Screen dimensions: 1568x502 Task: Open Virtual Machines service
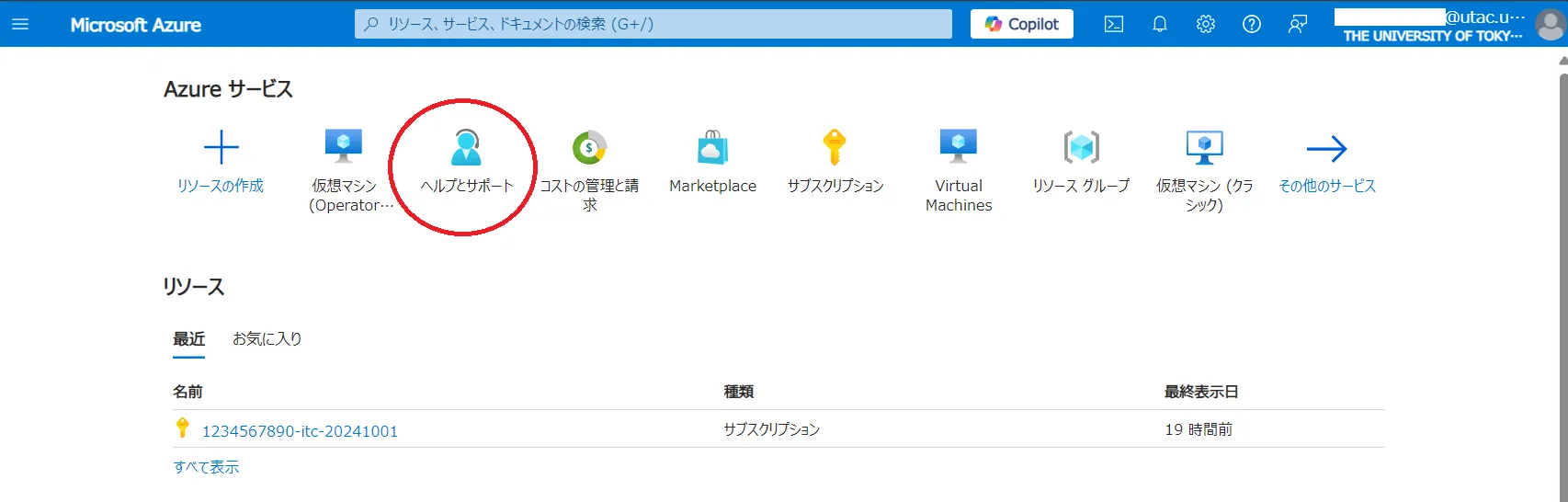958,148
